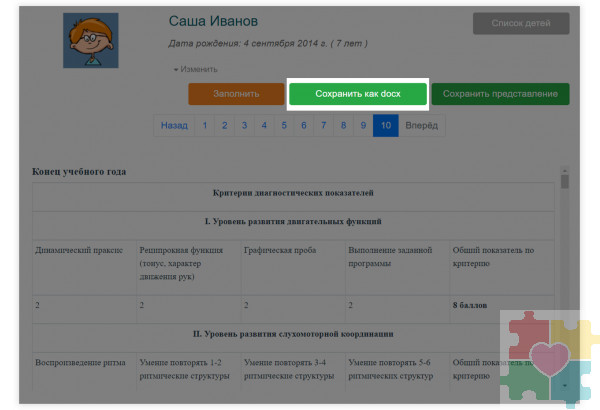Image resolution: width=600 pixels, height=410 pixels.
Task: Switch to page 2 in the pagination
Action: 224,126
